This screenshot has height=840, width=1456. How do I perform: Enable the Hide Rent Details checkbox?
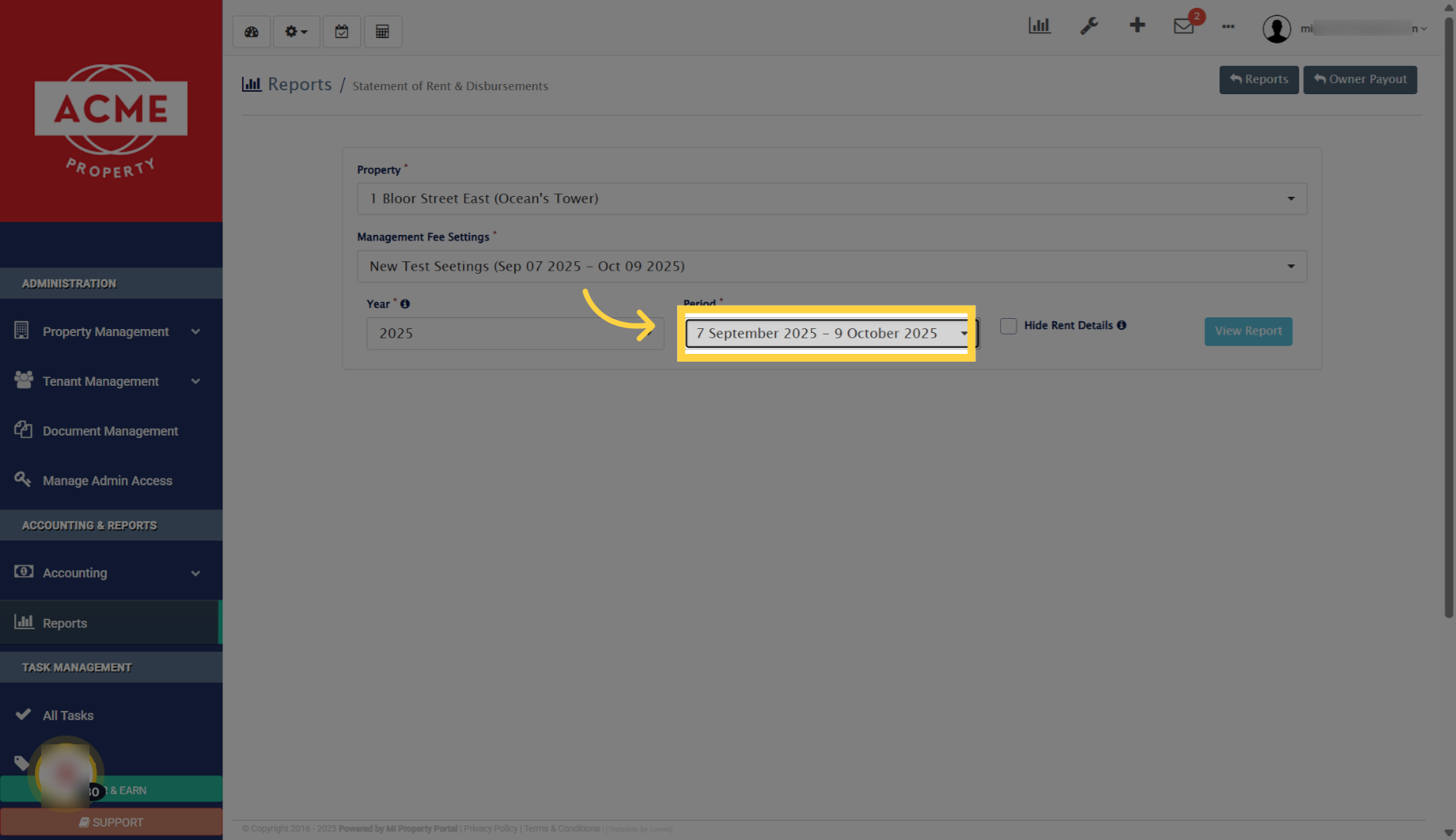[x=1009, y=326]
